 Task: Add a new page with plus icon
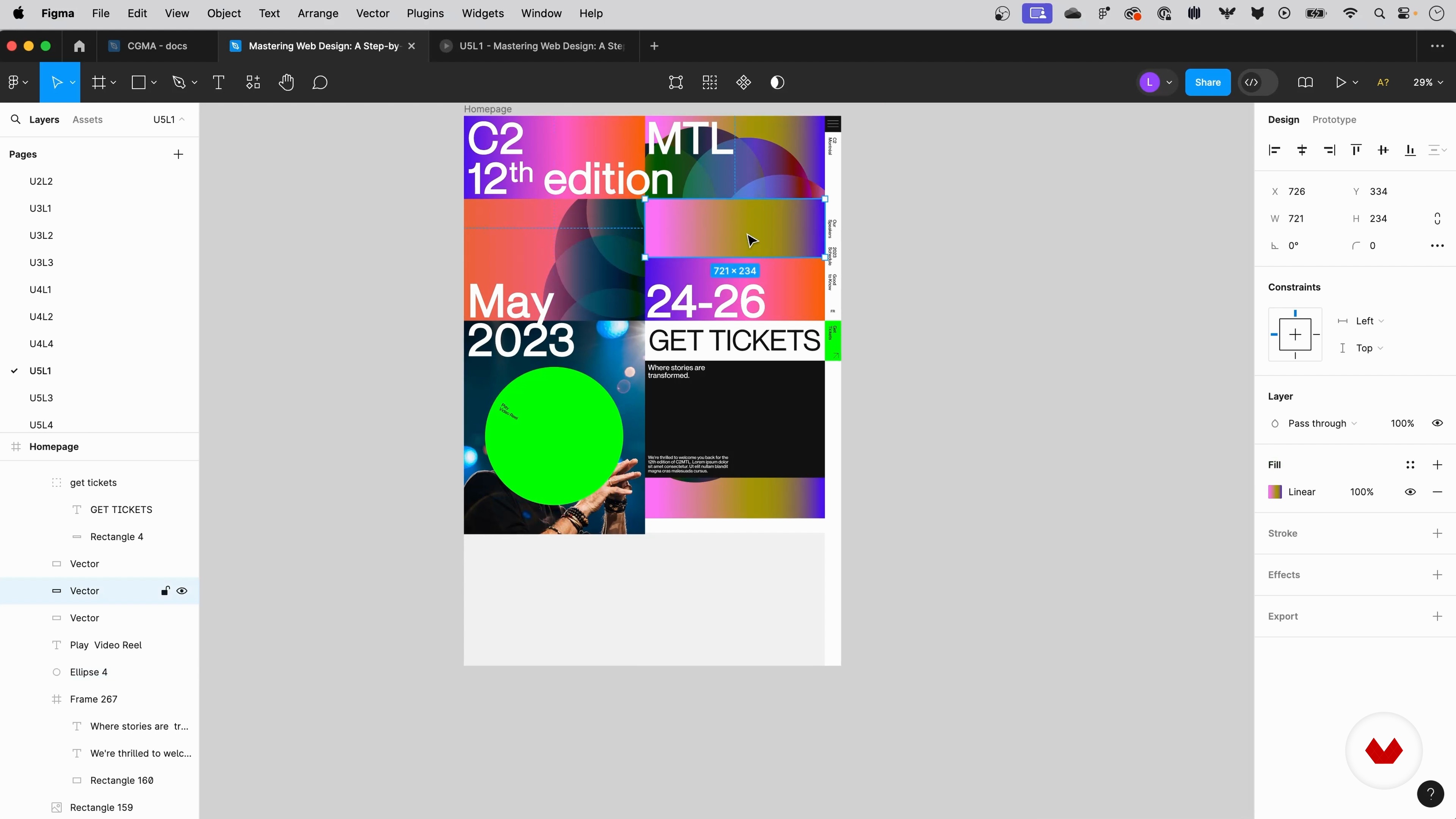(179, 154)
